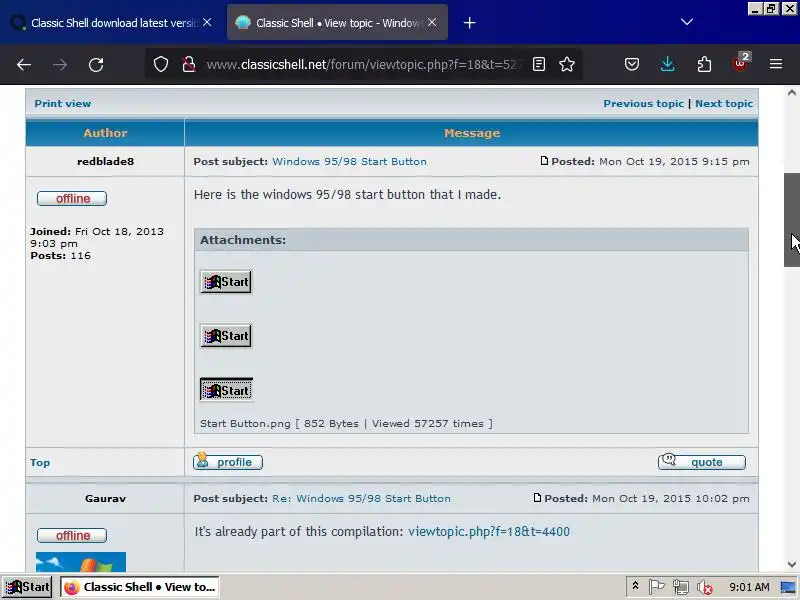Toggle reader view icon
Screen dimensions: 800x600
click(539, 64)
